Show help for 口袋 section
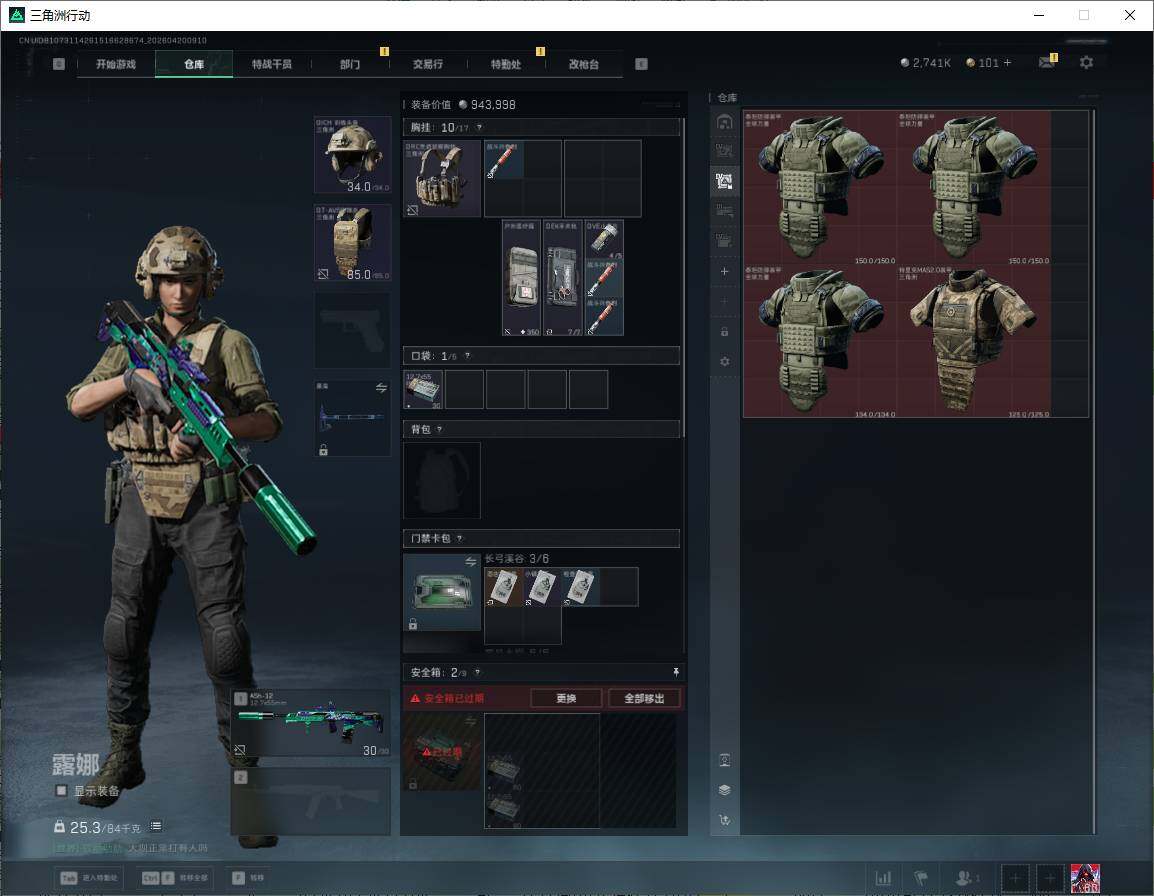The image size is (1154, 896). (x=467, y=356)
